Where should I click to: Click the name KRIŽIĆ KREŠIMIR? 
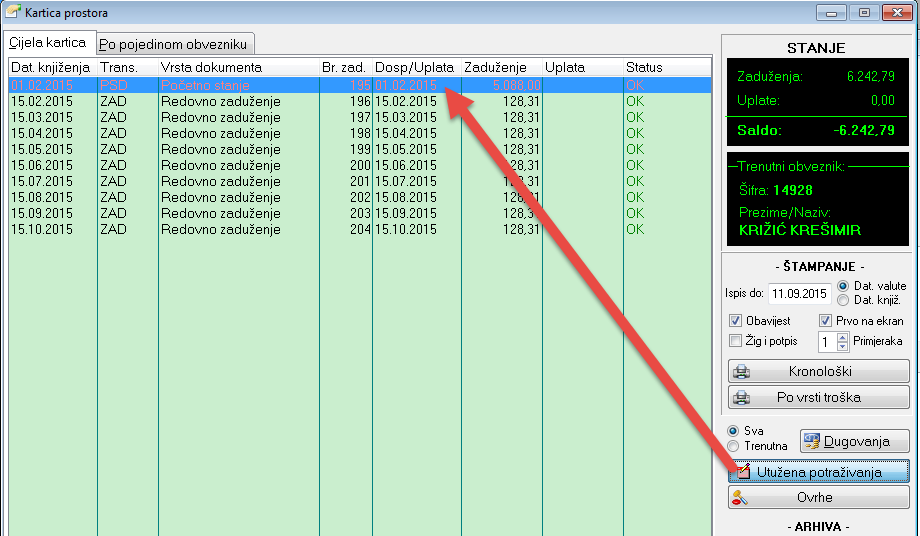coord(800,230)
